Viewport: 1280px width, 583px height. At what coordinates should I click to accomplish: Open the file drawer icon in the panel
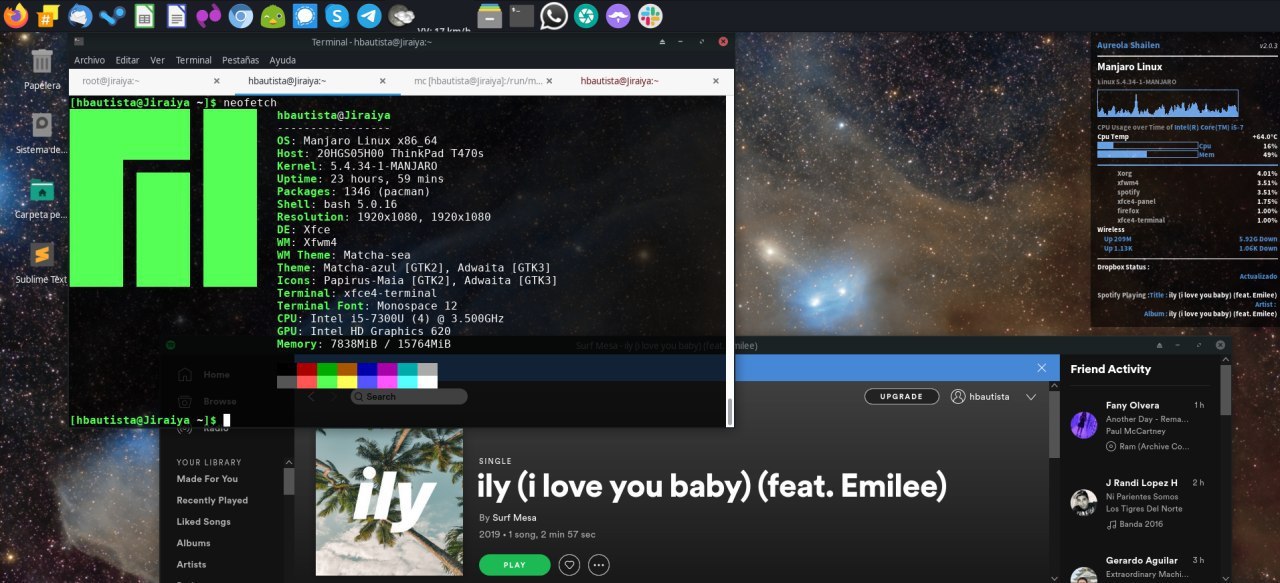coord(489,15)
